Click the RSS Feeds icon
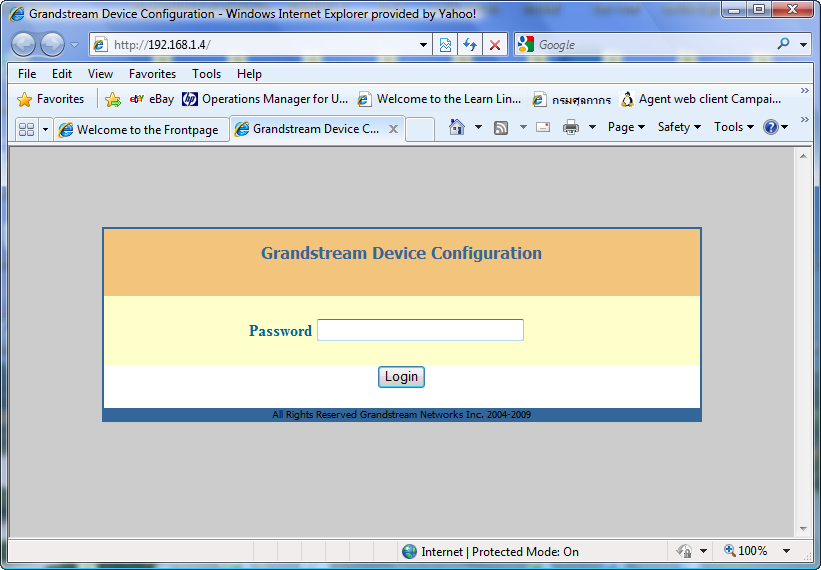The width and height of the screenshot is (821, 570). click(501, 127)
